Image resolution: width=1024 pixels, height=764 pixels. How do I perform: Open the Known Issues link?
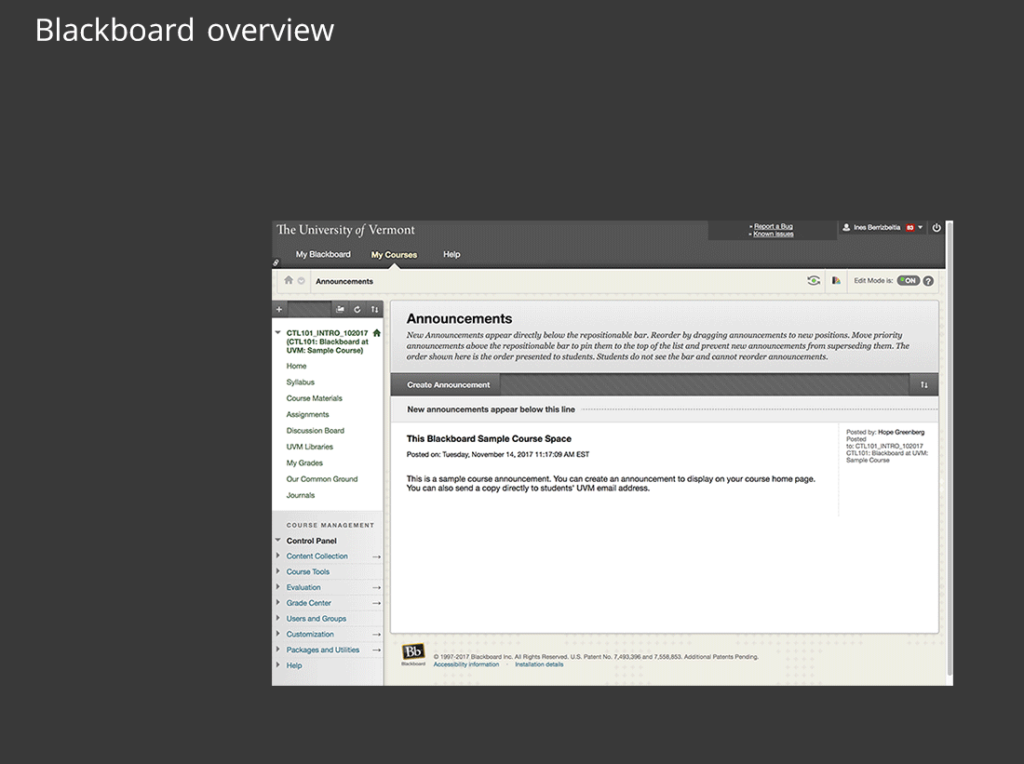773,234
